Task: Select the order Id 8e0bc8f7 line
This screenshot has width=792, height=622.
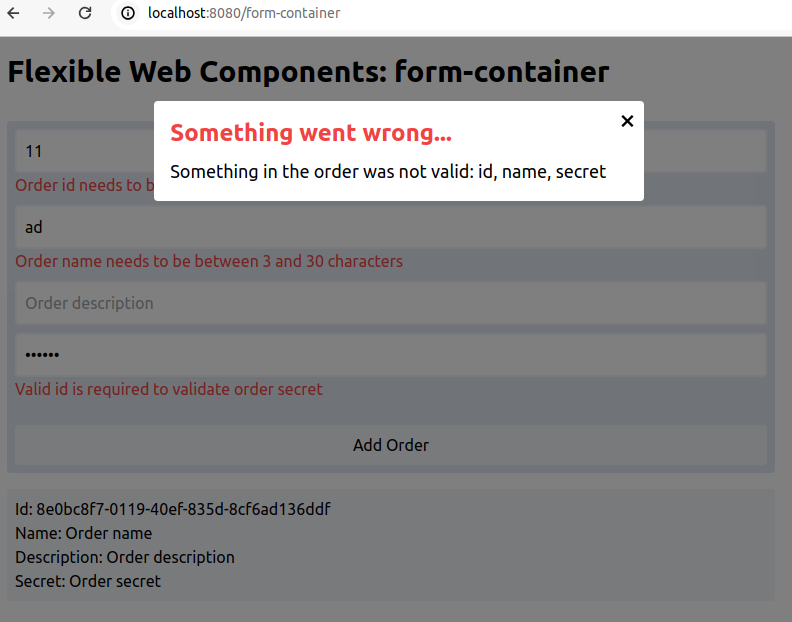Action: click(173, 509)
